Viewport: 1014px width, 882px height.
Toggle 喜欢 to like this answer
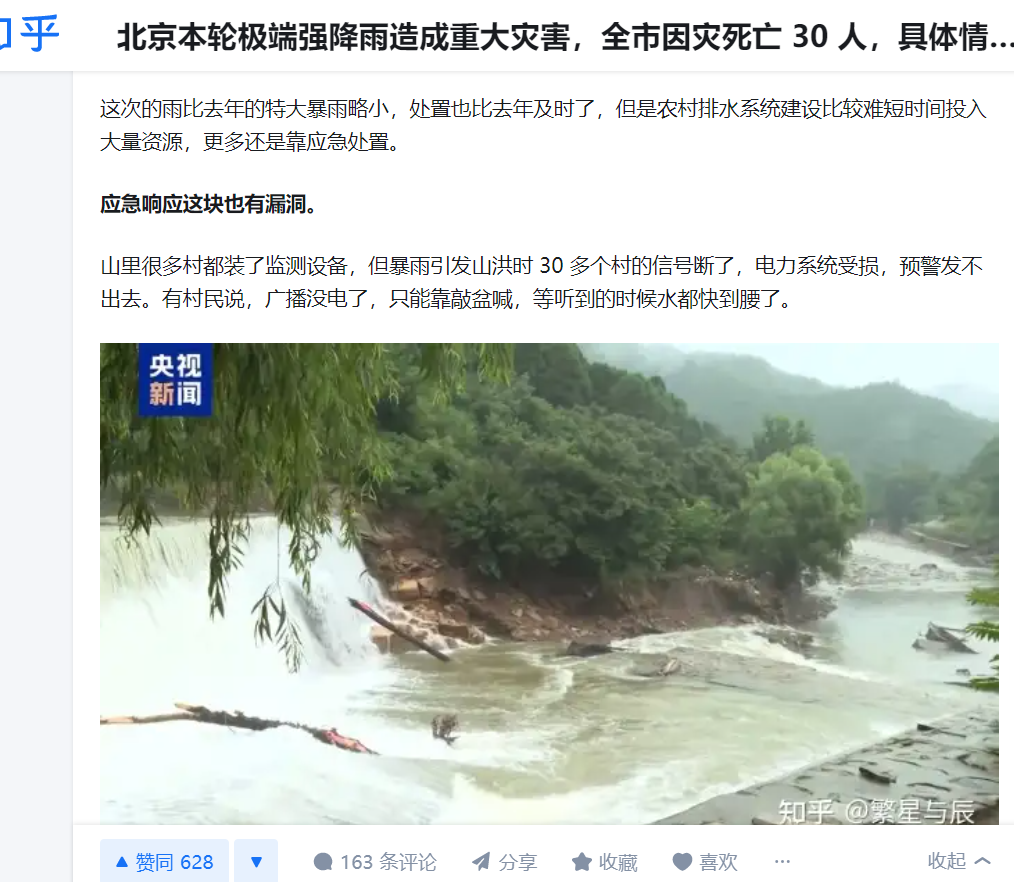pos(705,861)
